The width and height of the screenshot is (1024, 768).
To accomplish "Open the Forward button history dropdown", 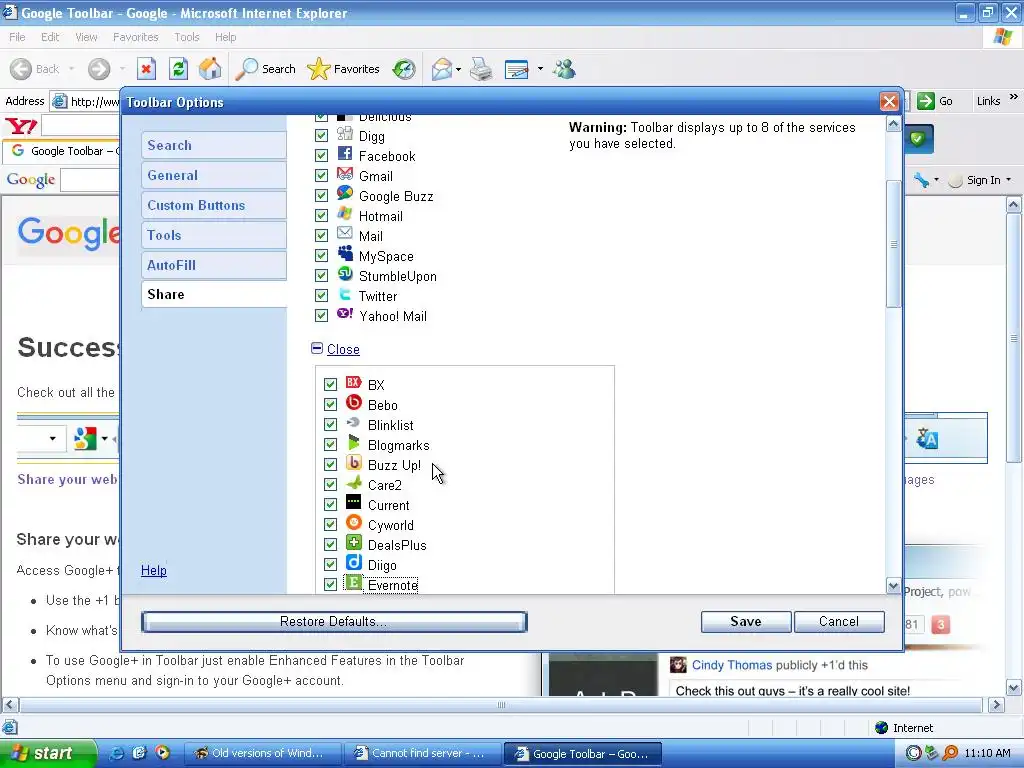I will click(x=122, y=69).
